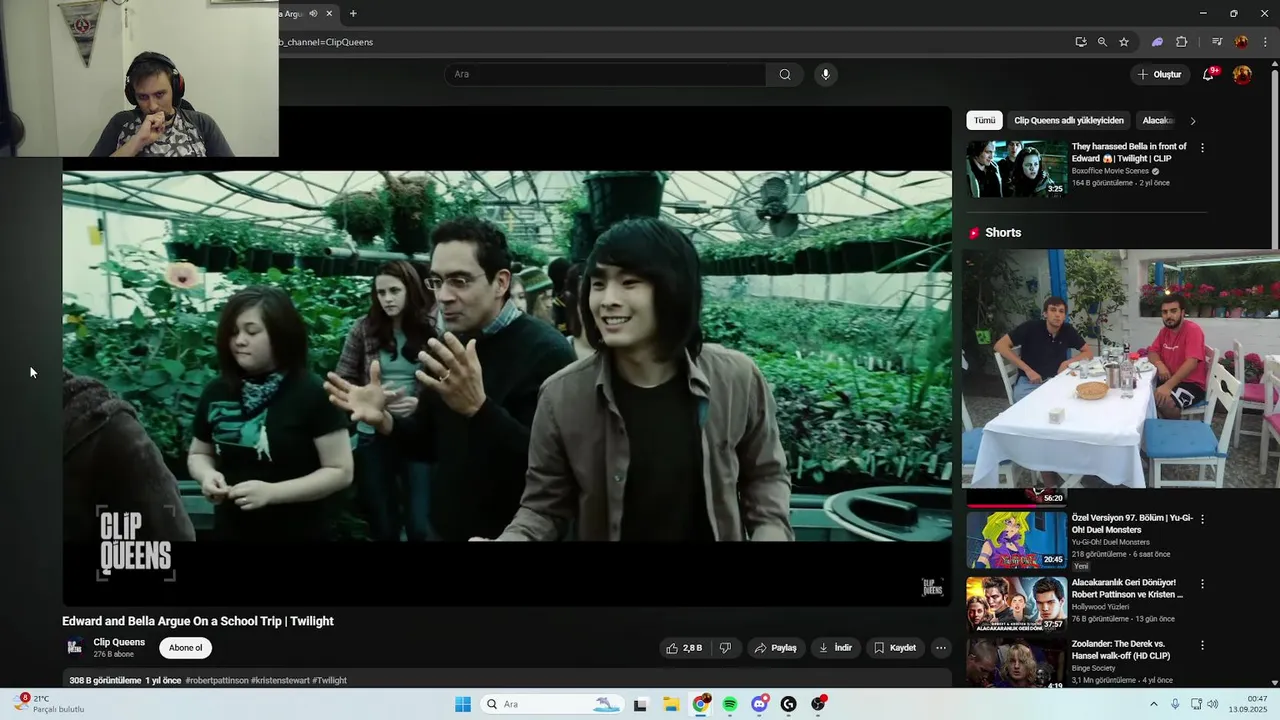The height and width of the screenshot is (720, 1280).
Task: Open Logitech G Hub taskbar icon
Action: [x=789, y=704]
